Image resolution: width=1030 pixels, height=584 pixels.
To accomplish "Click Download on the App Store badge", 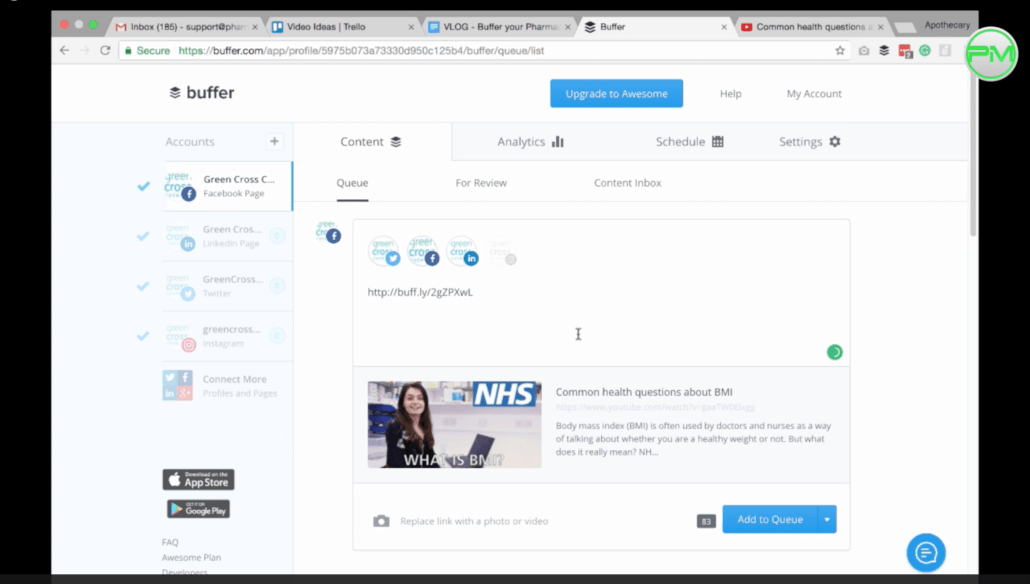I will click(198, 480).
